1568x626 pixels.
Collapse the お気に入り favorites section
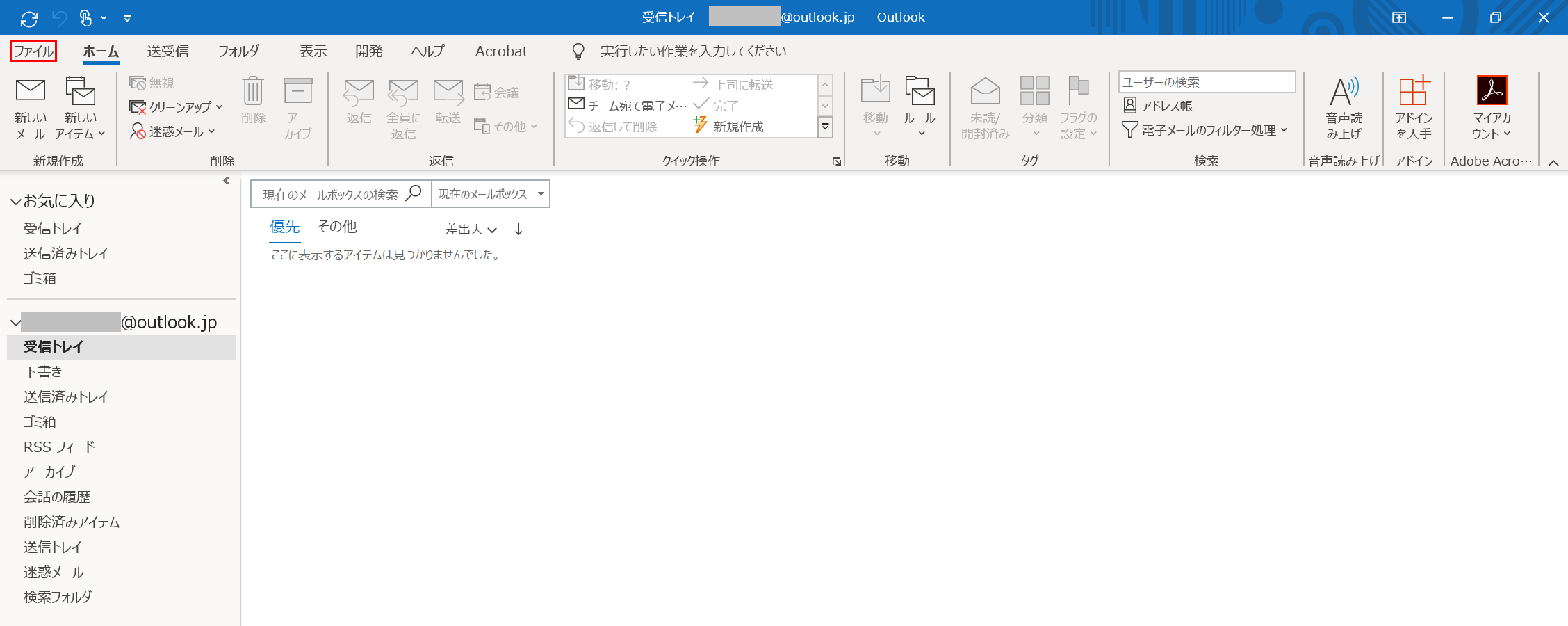(x=15, y=202)
